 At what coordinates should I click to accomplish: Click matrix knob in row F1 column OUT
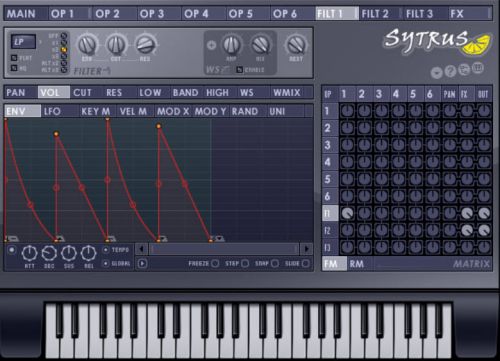point(484,213)
